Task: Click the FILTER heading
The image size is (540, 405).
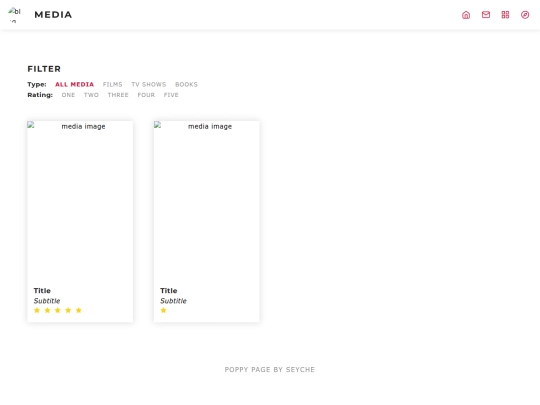Action: click(x=44, y=69)
